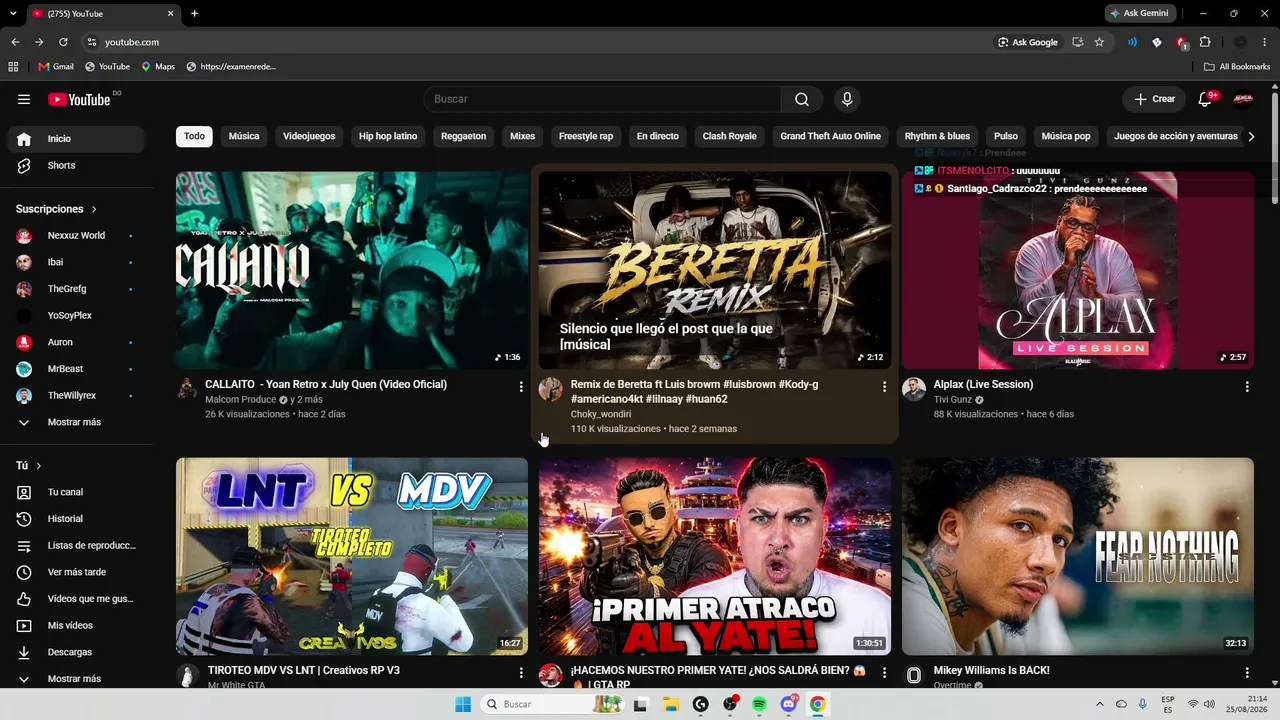1280x720 pixels.
Task: Open the Beretta Remix video thumbnail
Action: point(715,270)
